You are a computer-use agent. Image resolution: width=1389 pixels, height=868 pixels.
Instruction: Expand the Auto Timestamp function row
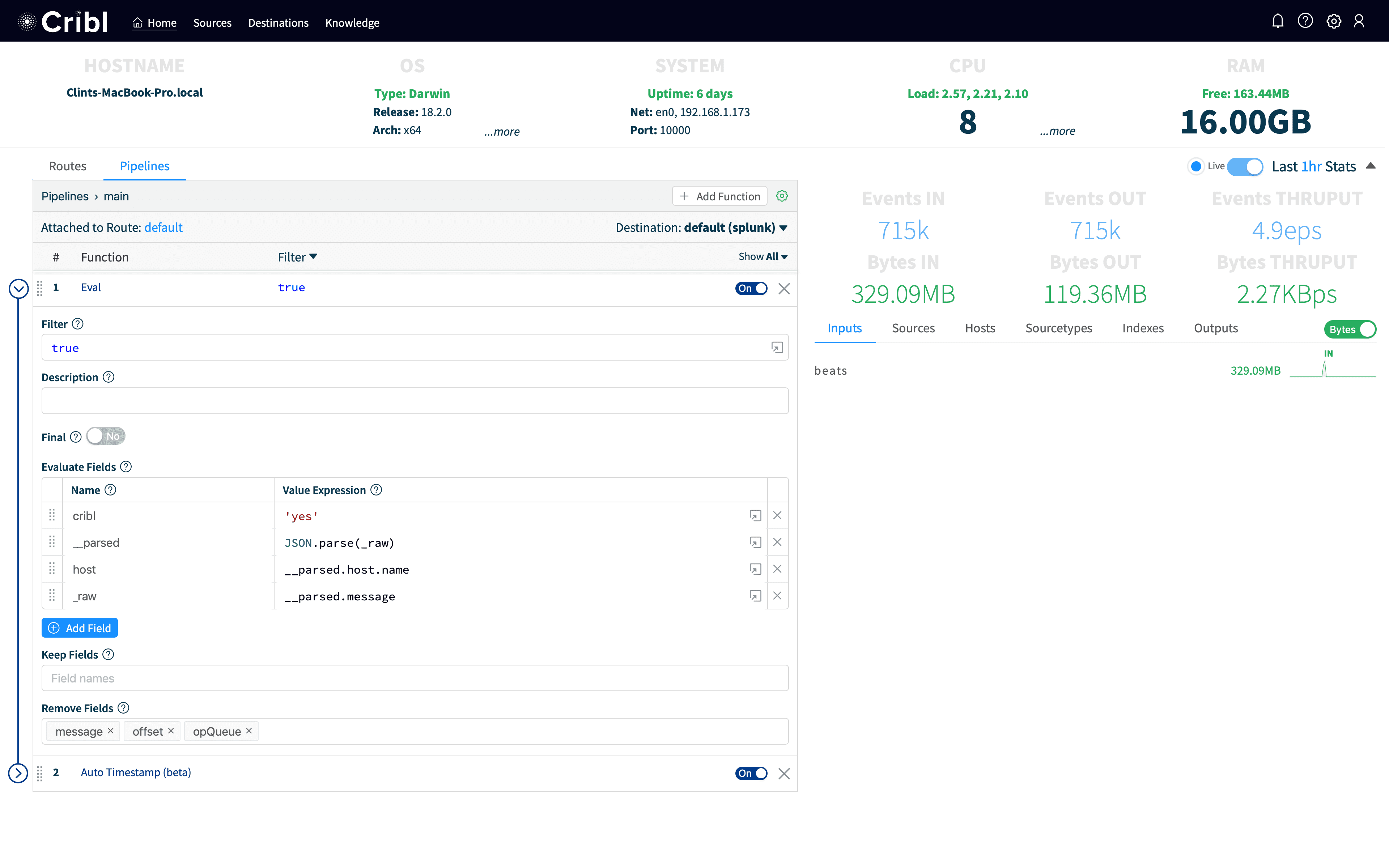click(x=18, y=773)
